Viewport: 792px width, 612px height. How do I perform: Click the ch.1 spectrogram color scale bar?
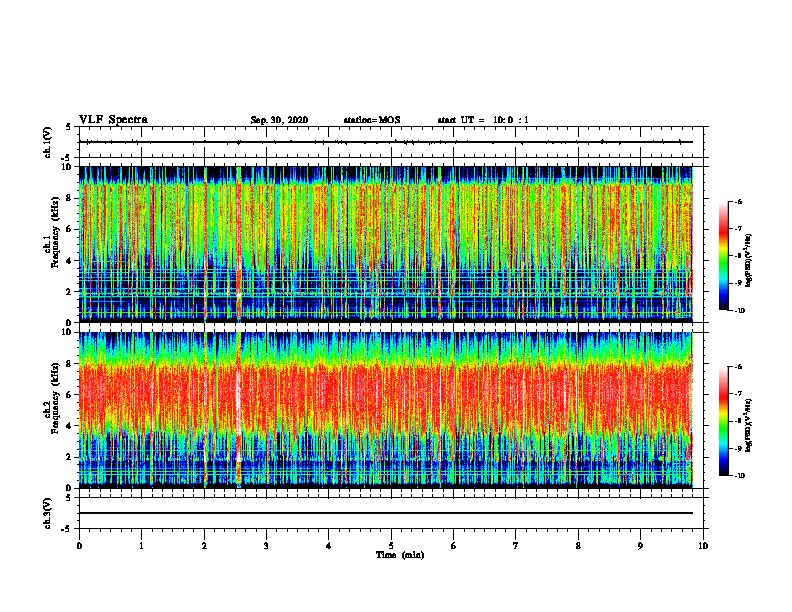[x=724, y=256]
